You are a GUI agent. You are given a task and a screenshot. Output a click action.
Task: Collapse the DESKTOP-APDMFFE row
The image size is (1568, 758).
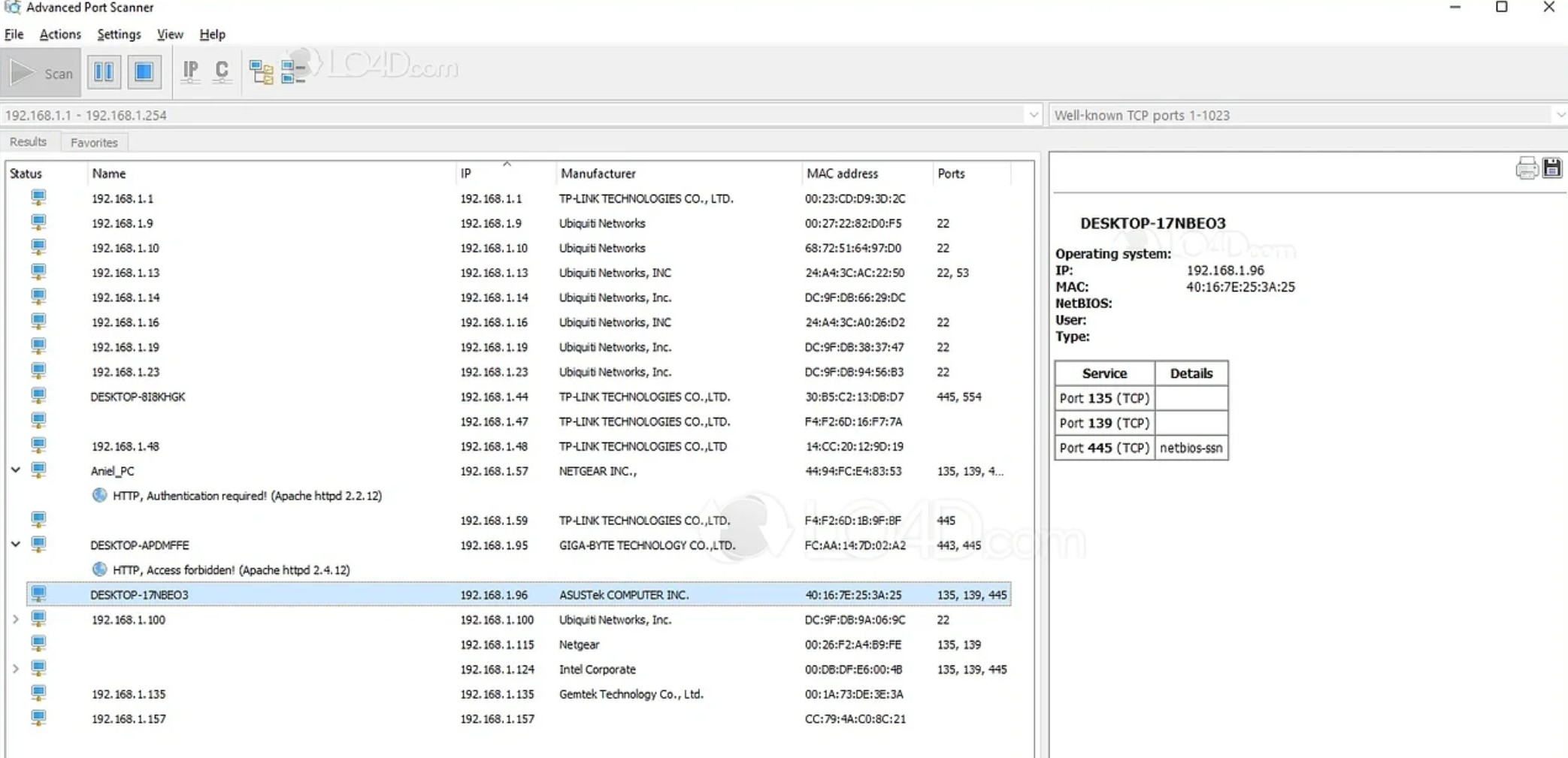pos(16,545)
